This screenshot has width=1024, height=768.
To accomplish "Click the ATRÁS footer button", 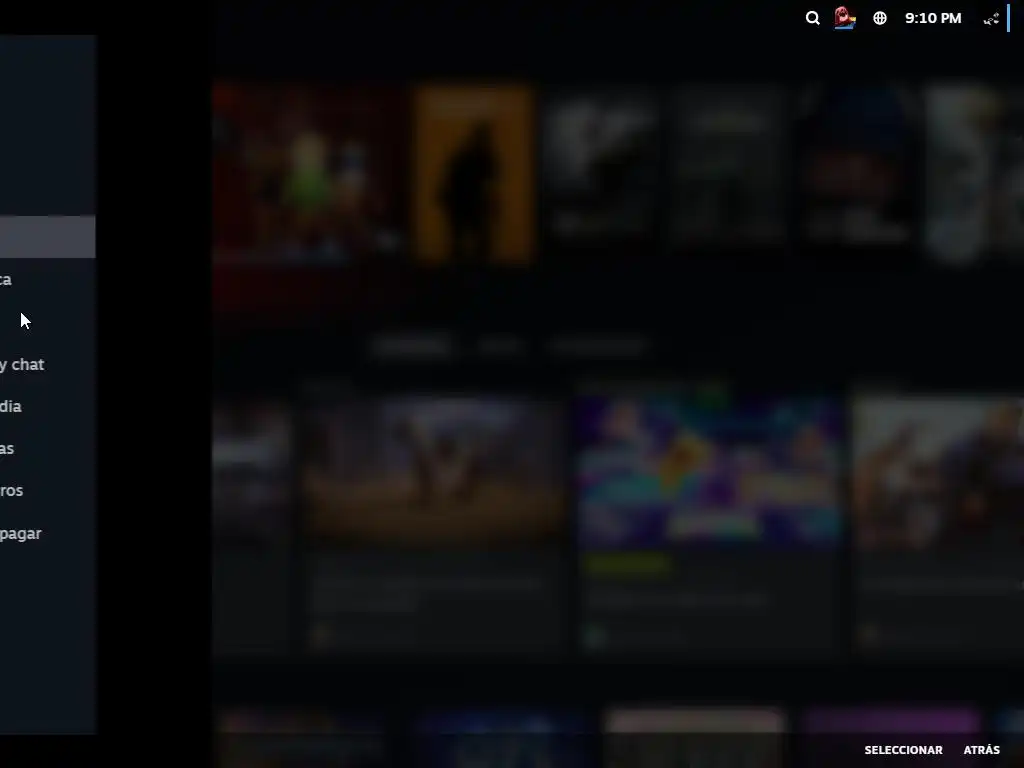I will click(981, 750).
